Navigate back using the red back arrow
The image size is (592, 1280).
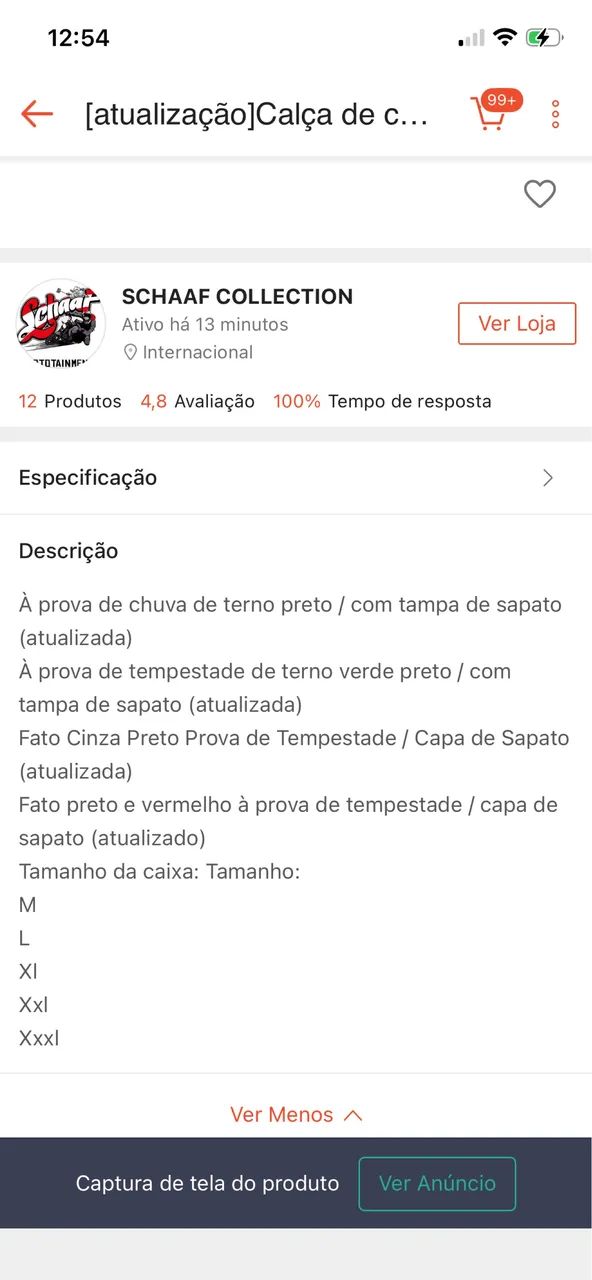pos(36,113)
